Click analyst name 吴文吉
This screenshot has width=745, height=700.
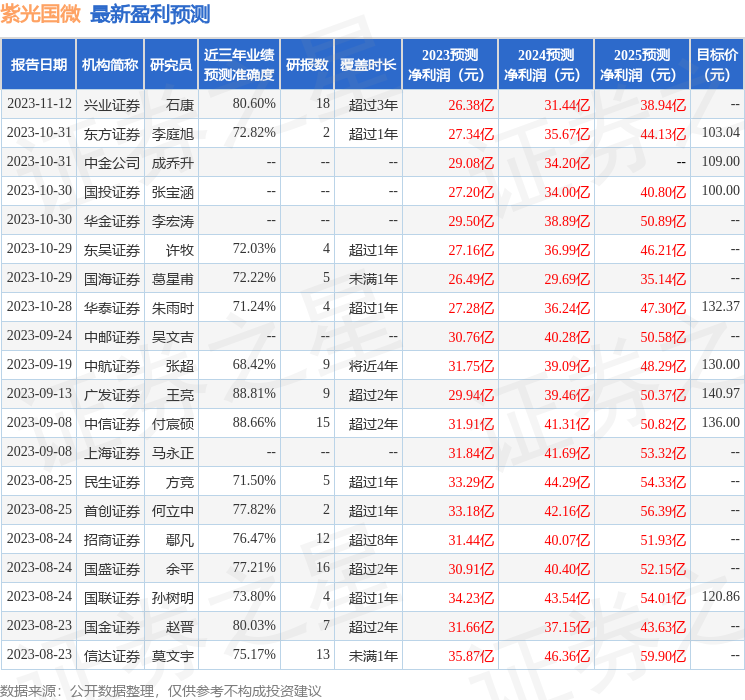click(x=173, y=337)
